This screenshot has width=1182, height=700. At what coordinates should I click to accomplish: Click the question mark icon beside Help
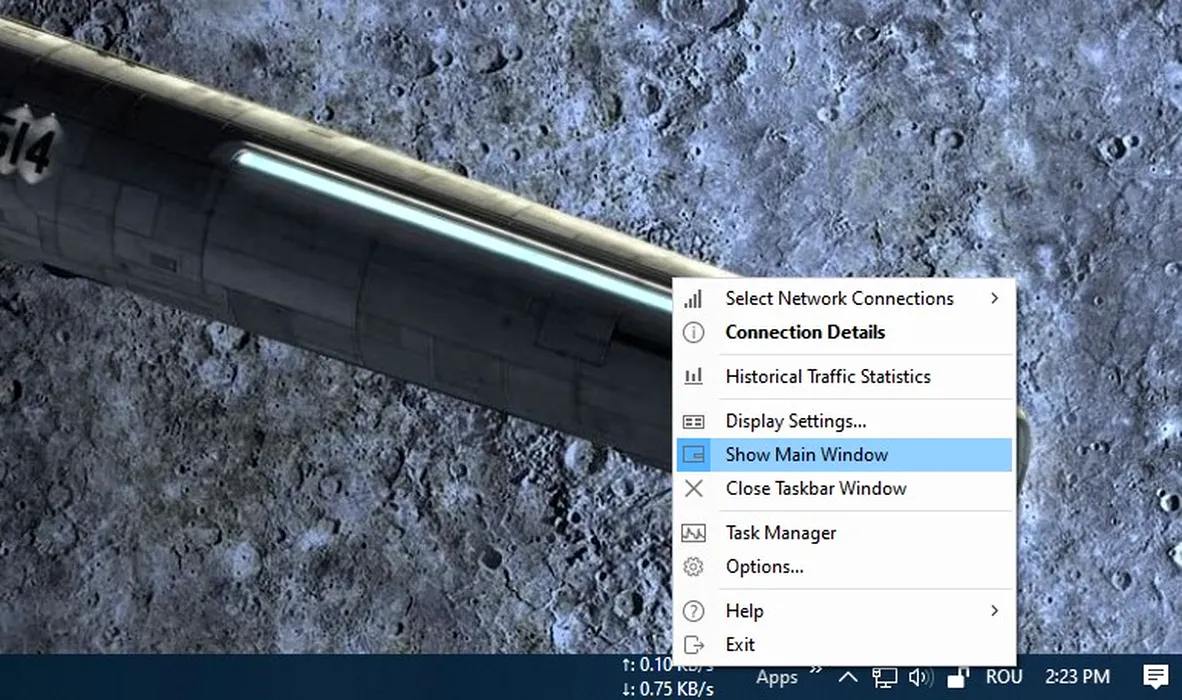[x=693, y=610]
